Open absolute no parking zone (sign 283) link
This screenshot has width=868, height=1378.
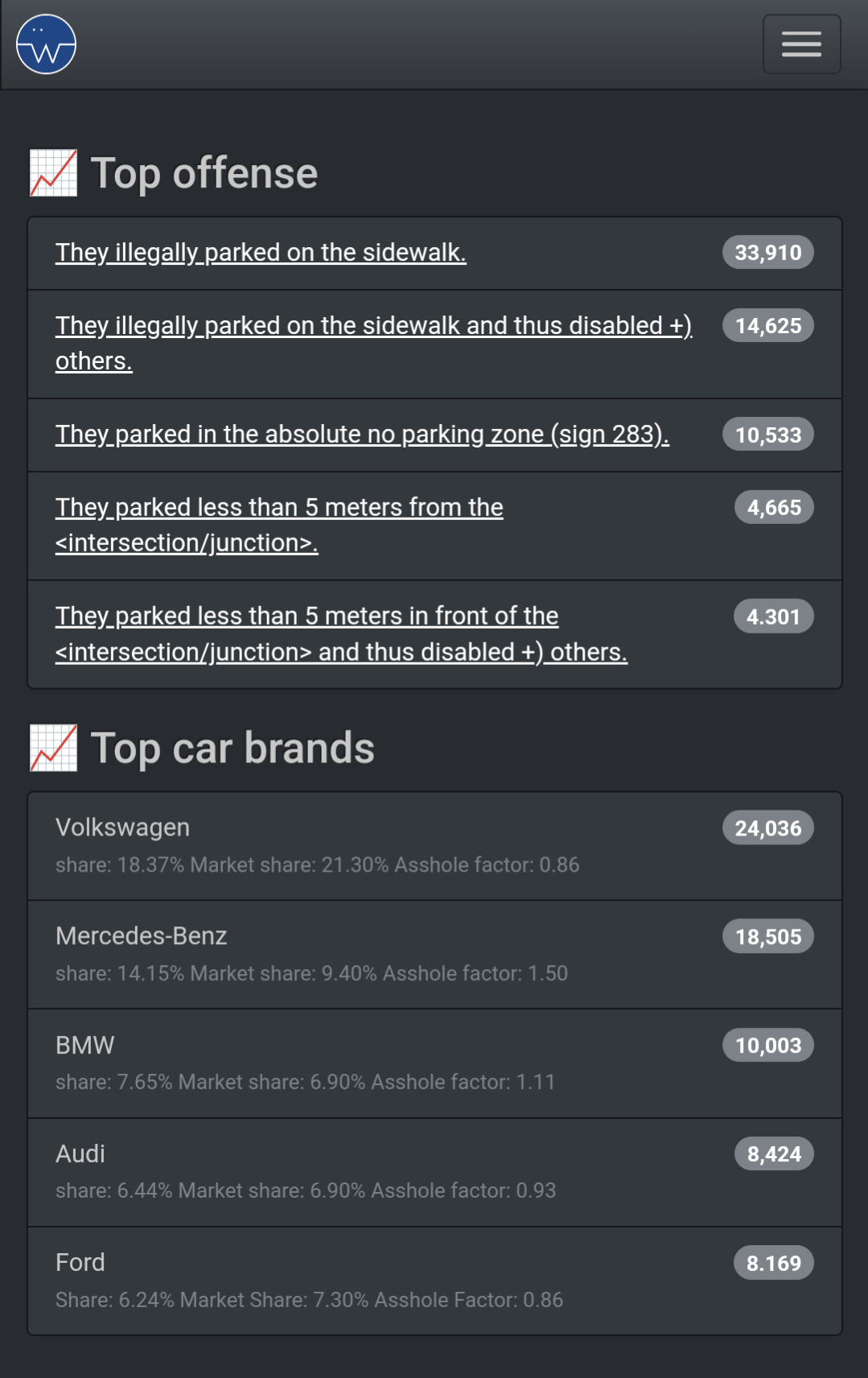click(x=362, y=435)
